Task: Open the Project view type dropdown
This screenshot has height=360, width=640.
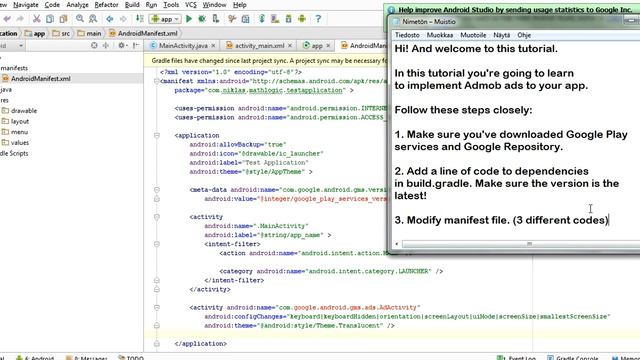Action: (x=21, y=45)
